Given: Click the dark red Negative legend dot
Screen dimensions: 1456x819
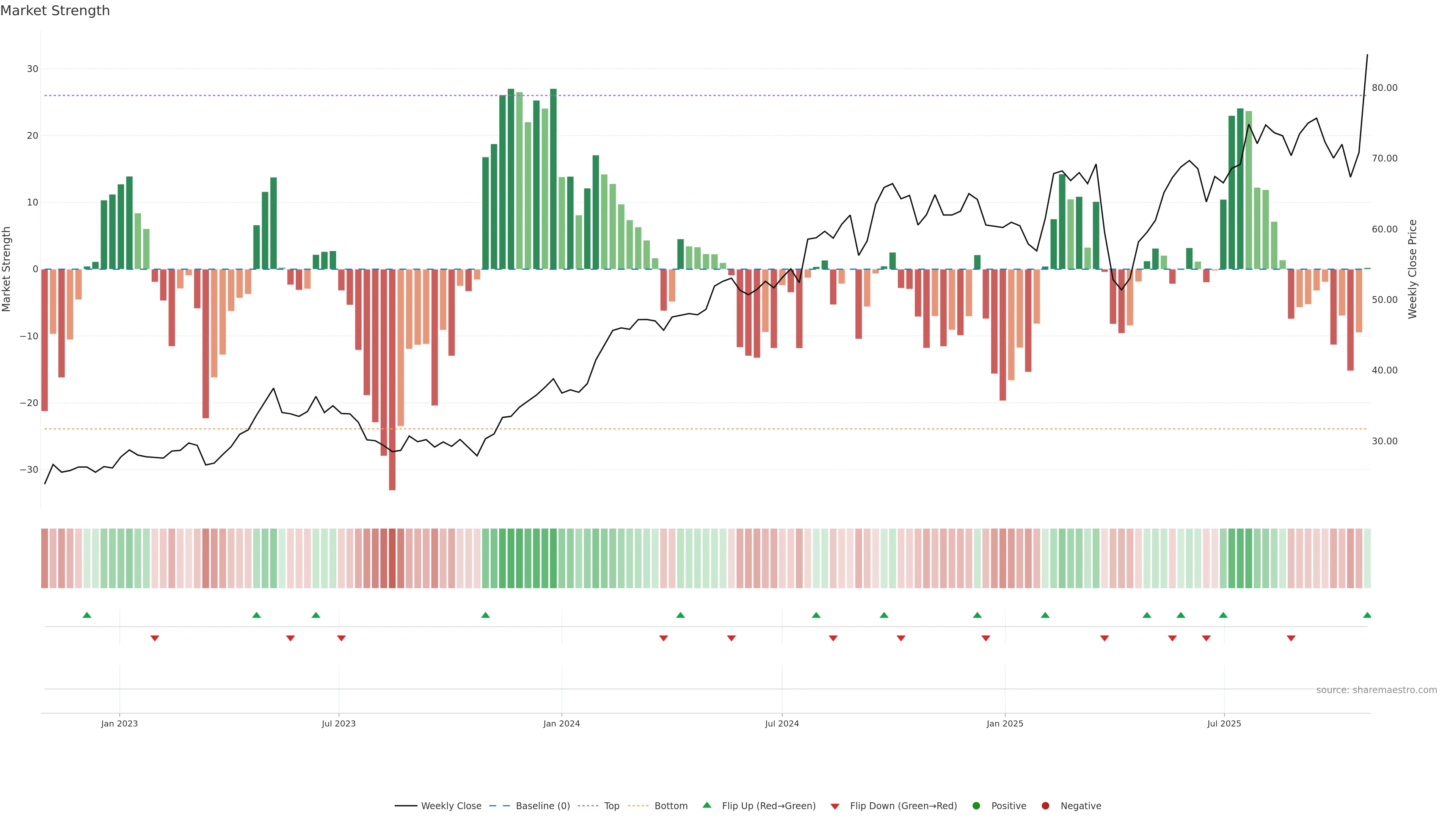Looking at the screenshot, I should [1045, 806].
